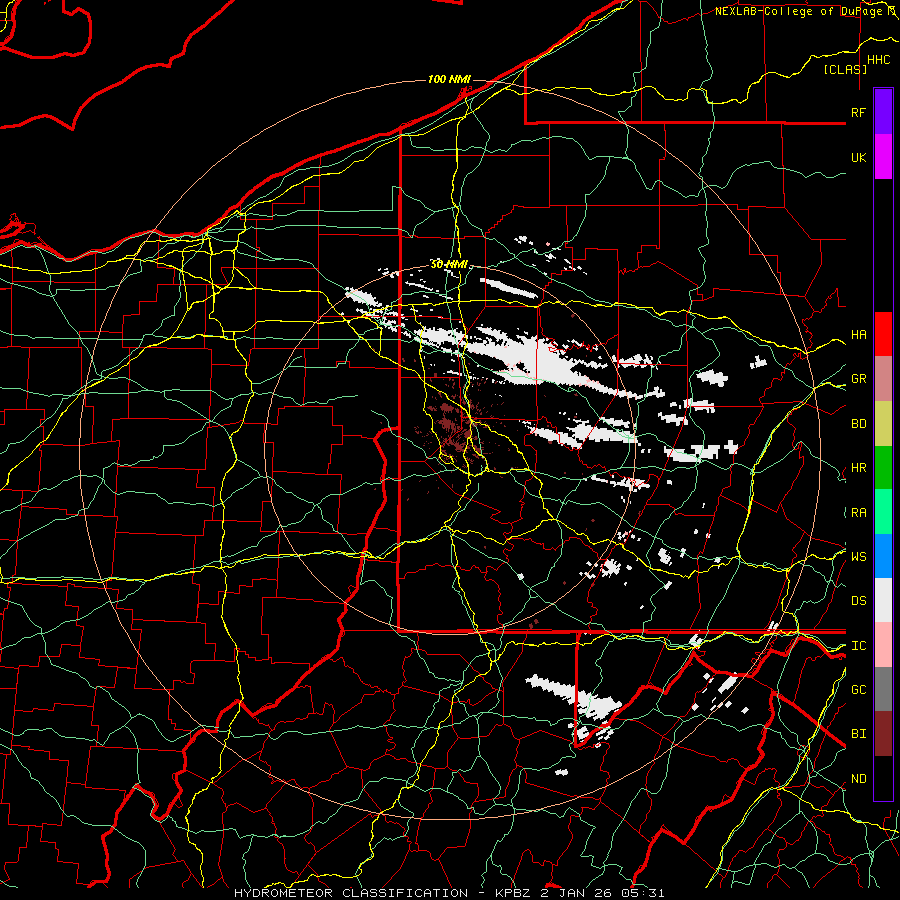Click the purple RF color bar swatch
This screenshot has height=900, width=900.
coord(883,111)
